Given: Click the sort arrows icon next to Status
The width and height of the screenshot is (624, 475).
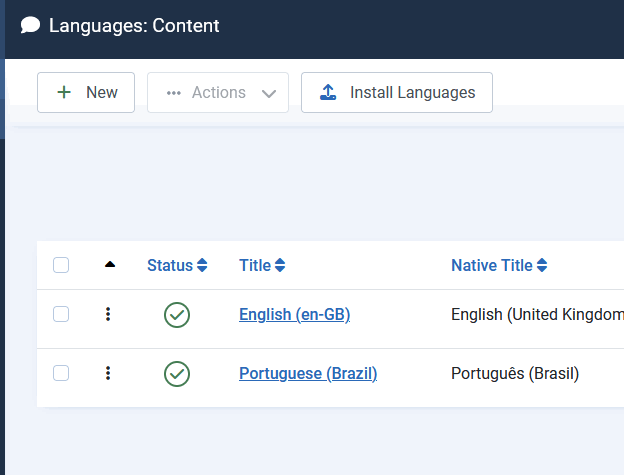Looking at the screenshot, I should tap(202, 266).
